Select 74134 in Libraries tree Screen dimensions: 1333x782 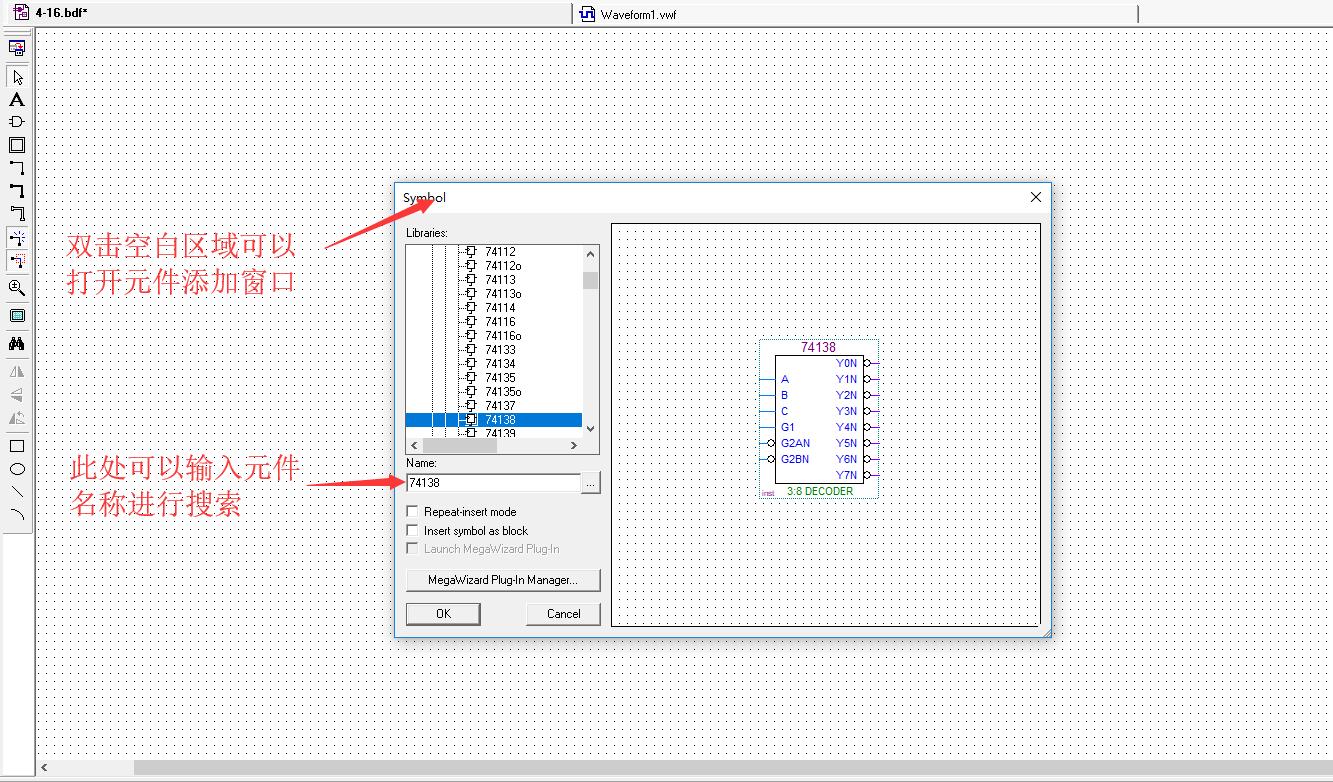[500, 364]
